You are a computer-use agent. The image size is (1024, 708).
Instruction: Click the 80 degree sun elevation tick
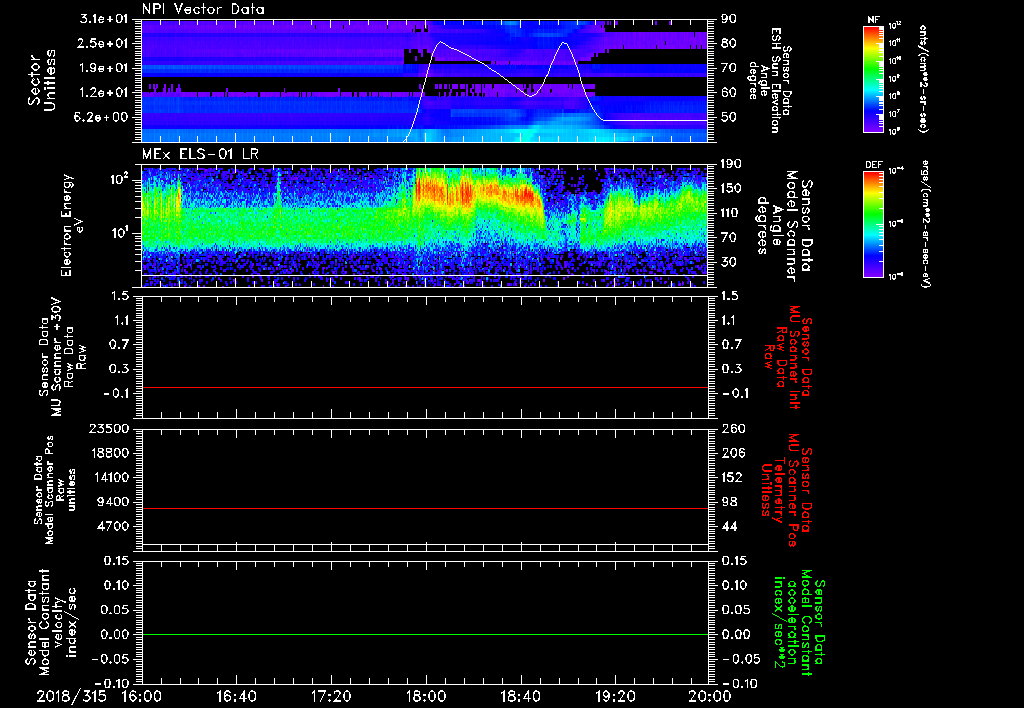(728, 43)
